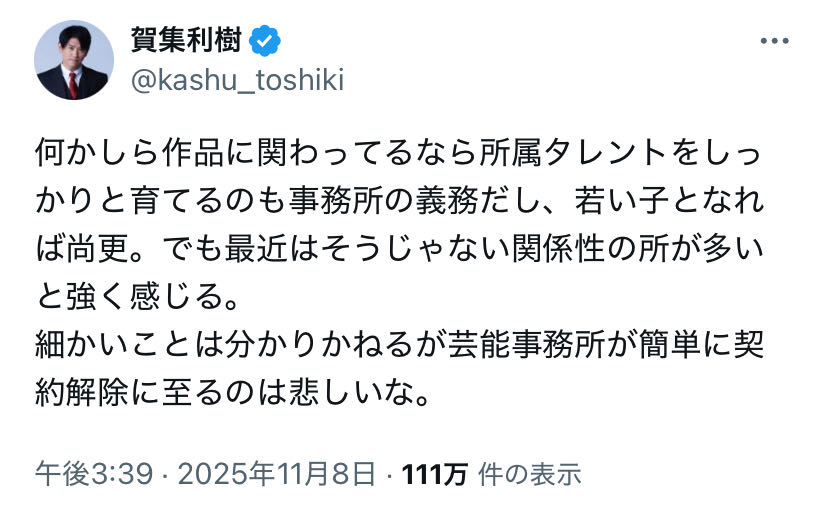
Task: Open the profile avatar photo
Action: click(74, 60)
